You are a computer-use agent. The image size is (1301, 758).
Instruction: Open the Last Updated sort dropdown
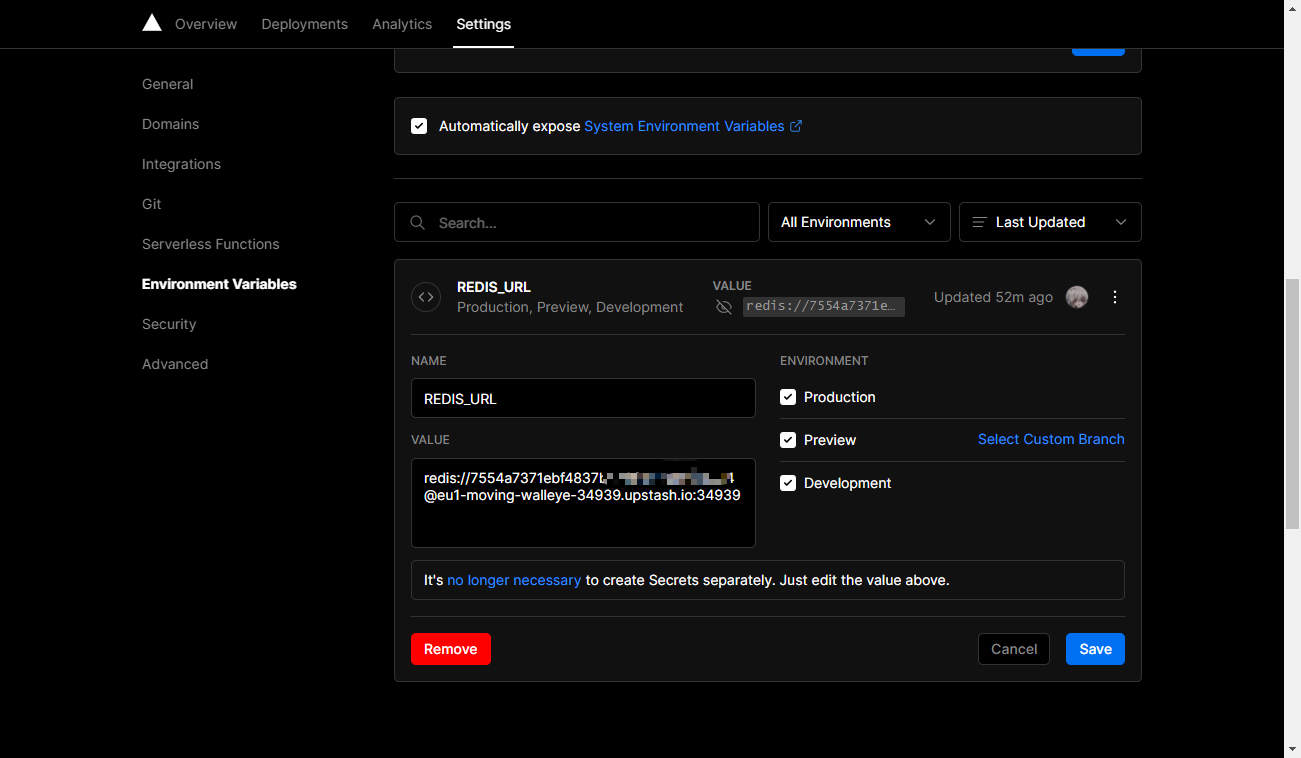[x=1050, y=222]
